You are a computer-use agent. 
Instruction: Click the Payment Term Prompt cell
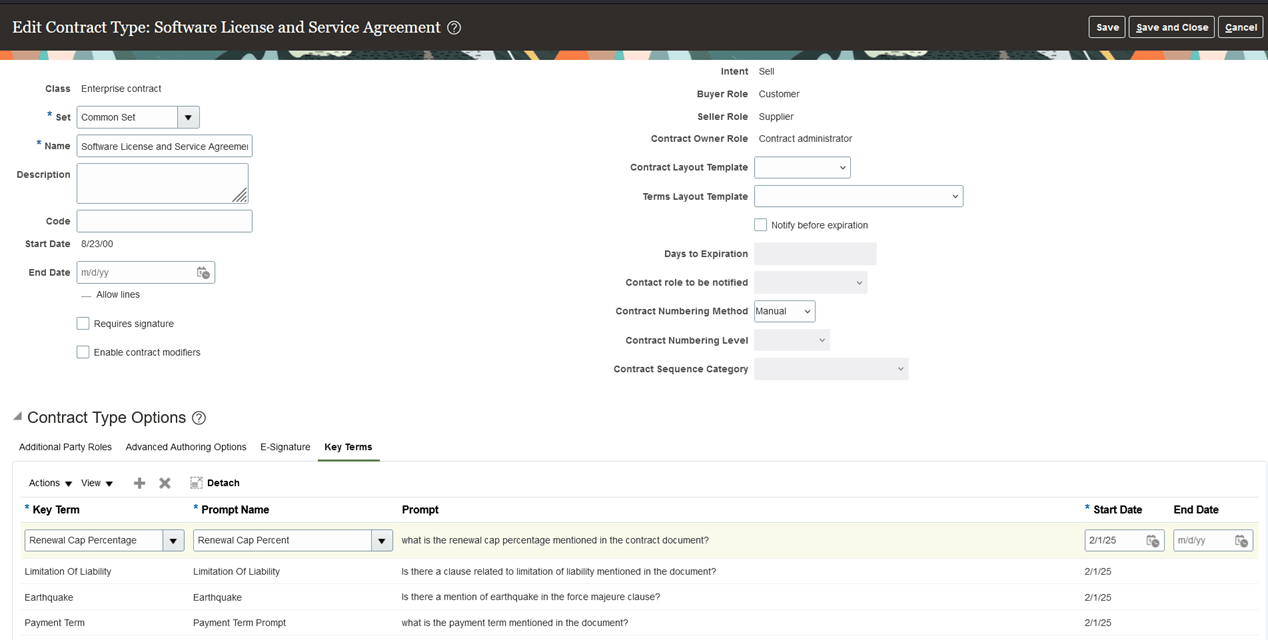click(239, 623)
